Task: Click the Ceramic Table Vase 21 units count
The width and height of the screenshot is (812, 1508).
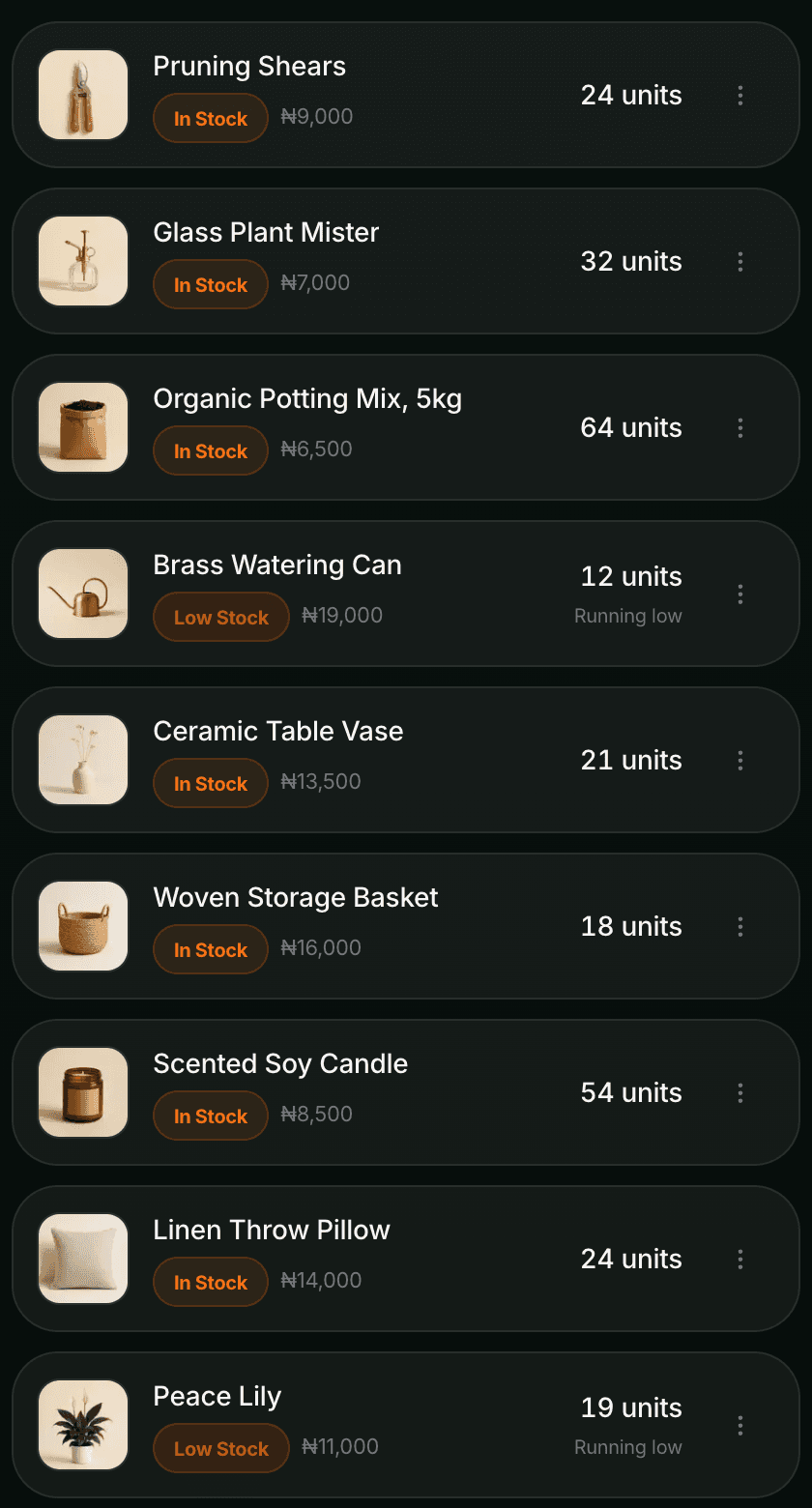Action: coord(631,760)
